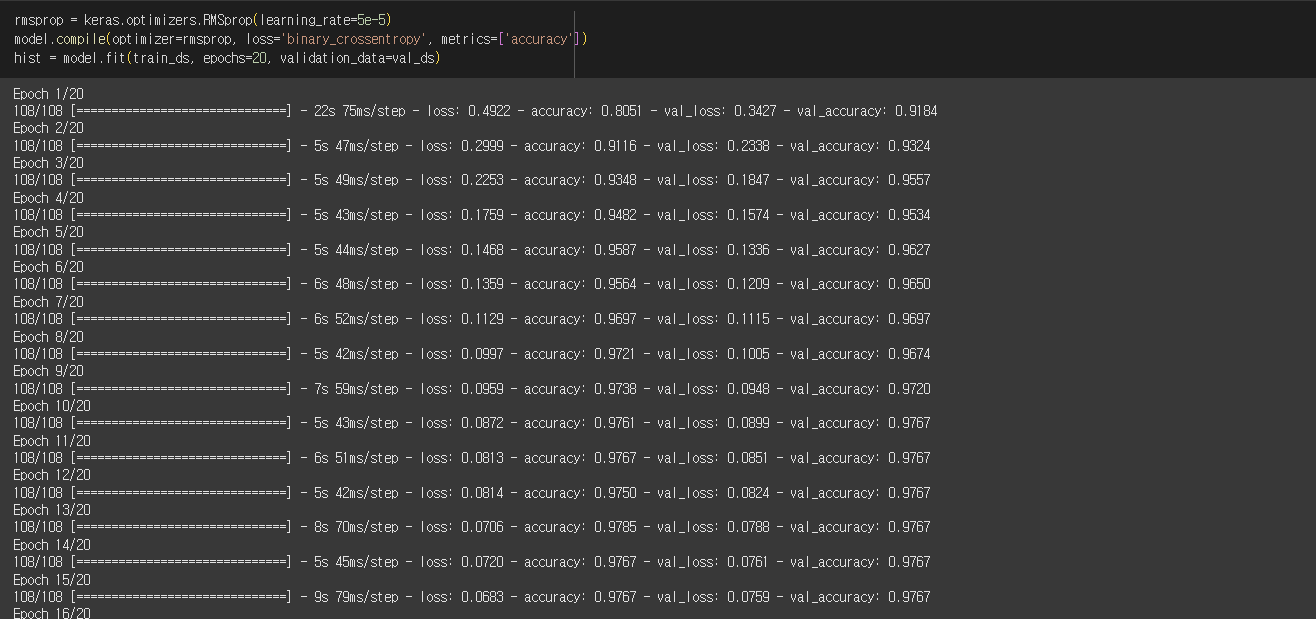Click the loss: 0.1359 result row

click(472, 284)
